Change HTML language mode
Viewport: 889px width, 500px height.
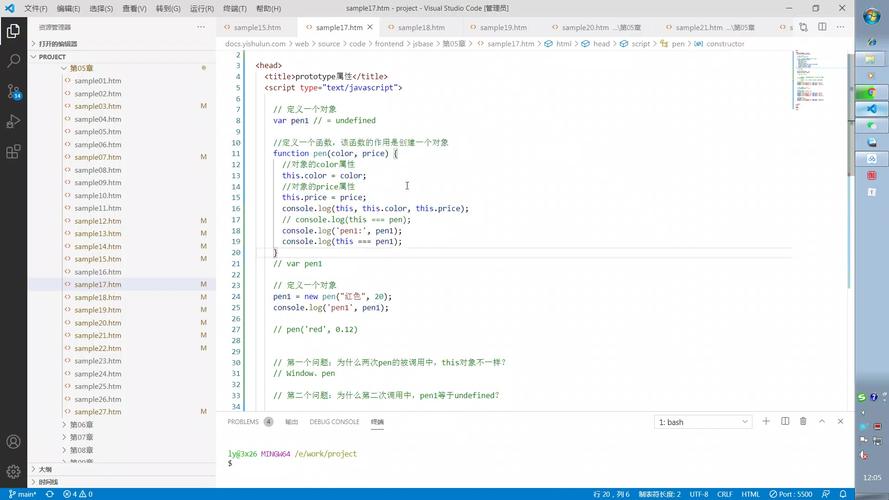click(750, 494)
